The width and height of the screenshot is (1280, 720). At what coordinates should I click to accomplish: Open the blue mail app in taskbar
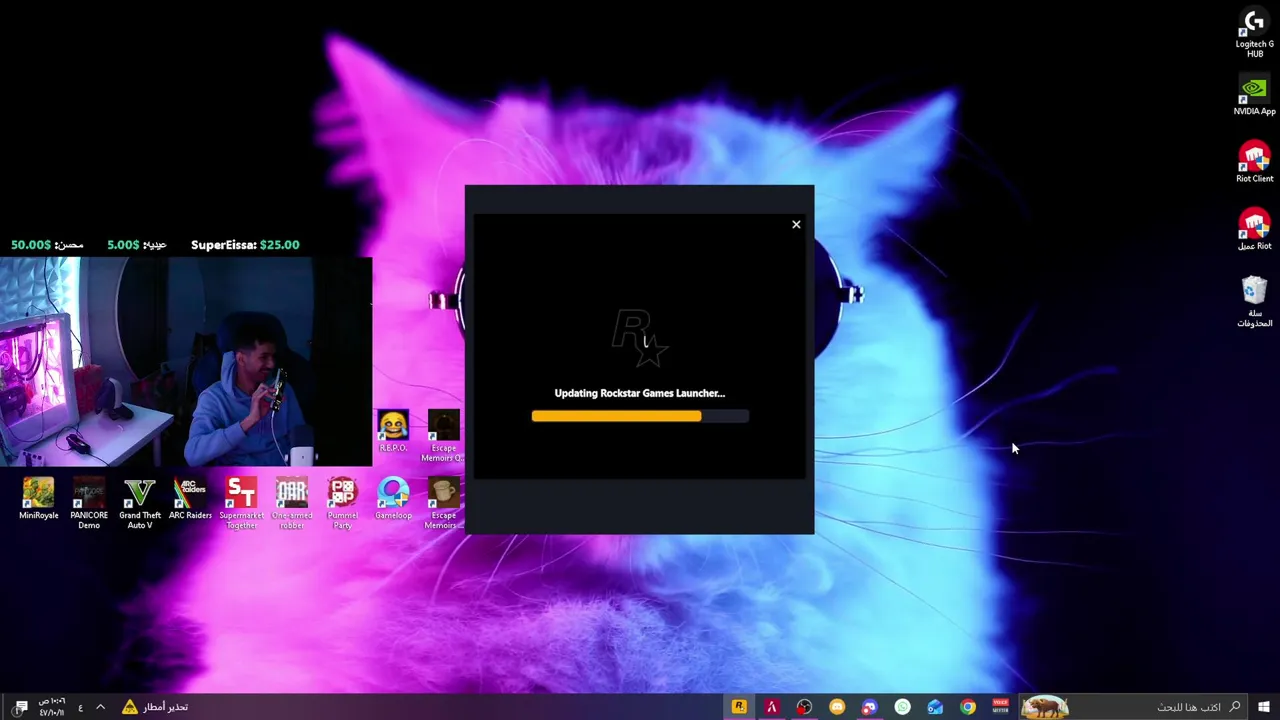point(935,707)
